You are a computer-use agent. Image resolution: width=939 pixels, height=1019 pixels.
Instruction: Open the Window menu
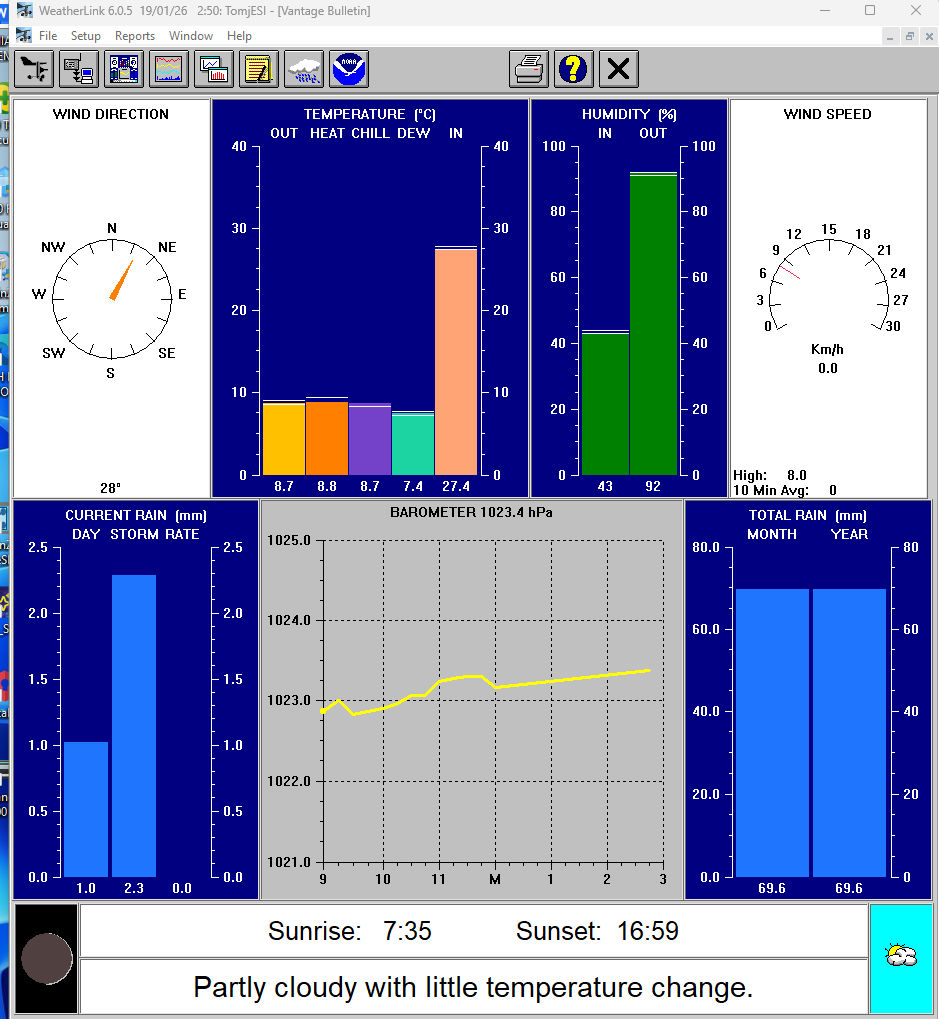pos(191,36)
